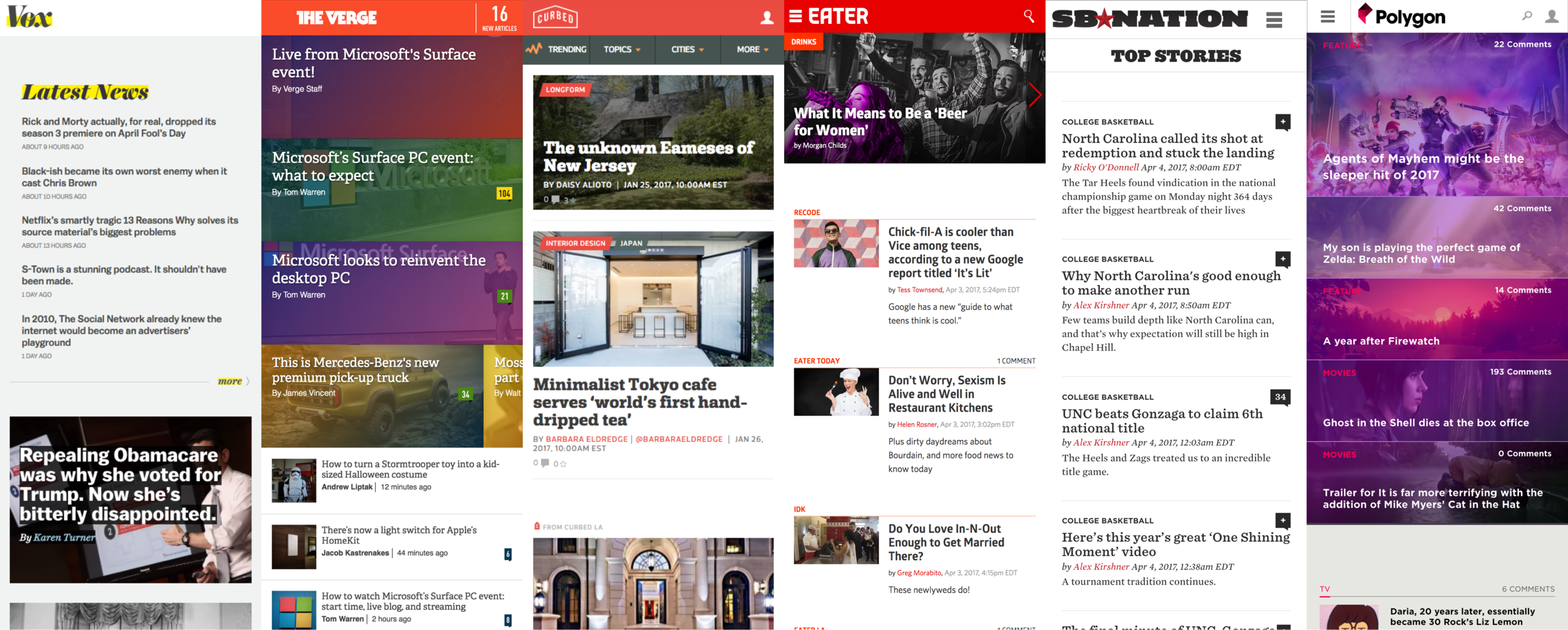Click the Vox logo
The height and width of the screenshot is (630, 1568).
(x=29, y=17)
